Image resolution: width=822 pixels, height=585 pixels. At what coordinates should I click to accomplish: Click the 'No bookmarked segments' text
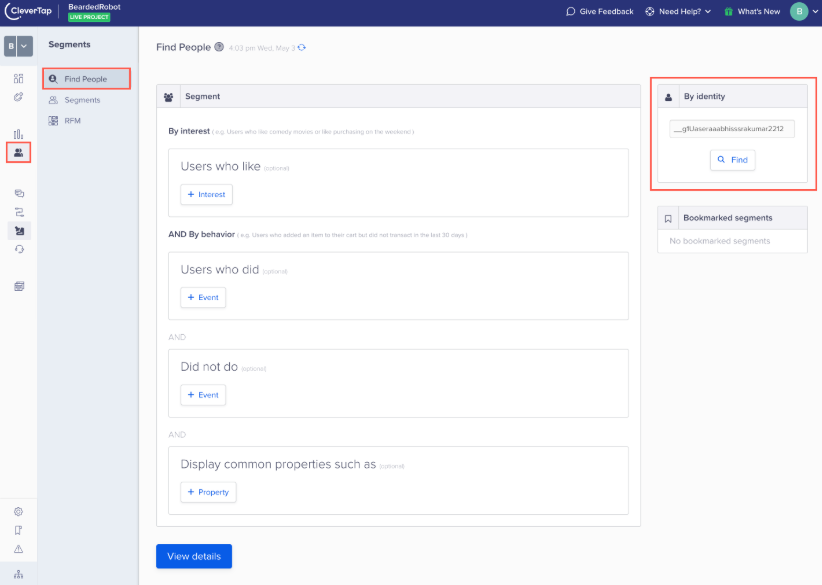(719, 241)
